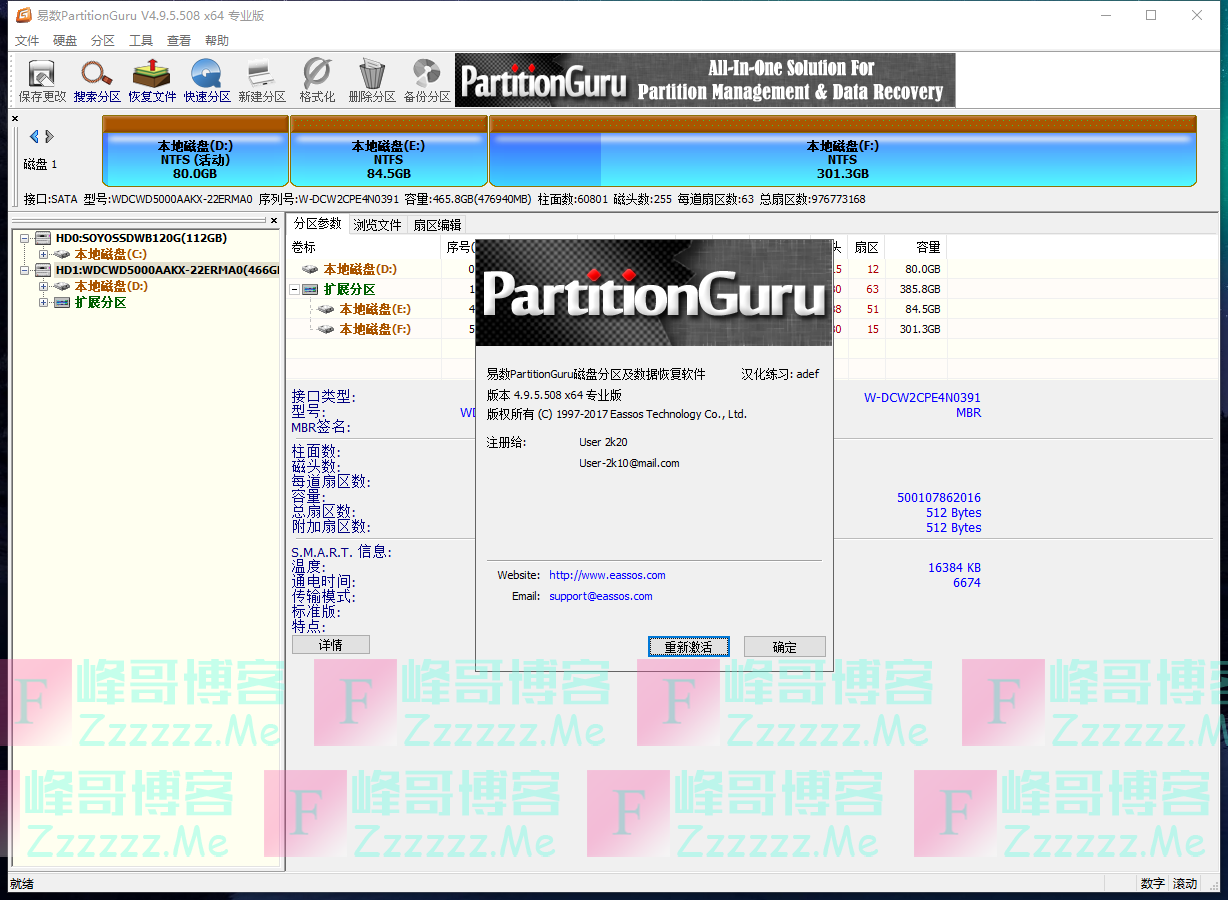
Task: Switch to the 扇区编辑 tab
Action: click(437, 225)
